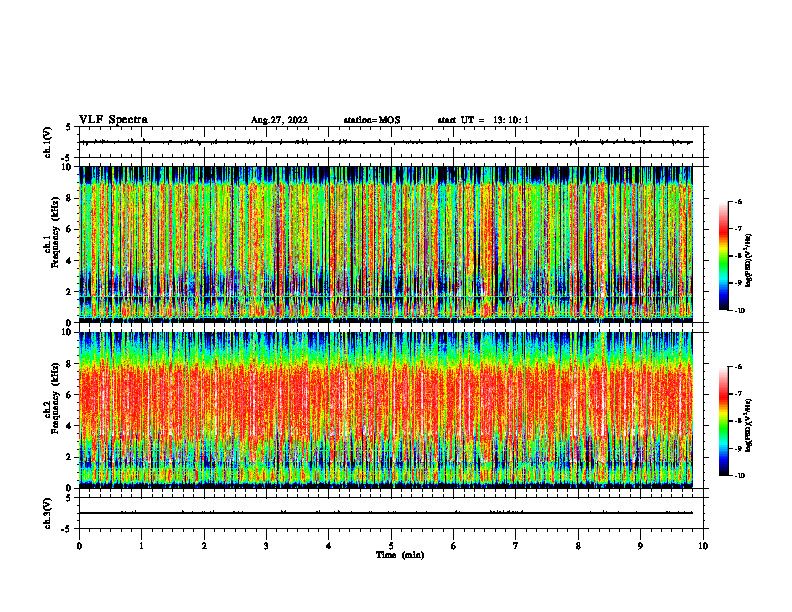The image size is (792, 612).
Task: Select the start UT 13:10:1 text
Action: (x=483, y=120)
